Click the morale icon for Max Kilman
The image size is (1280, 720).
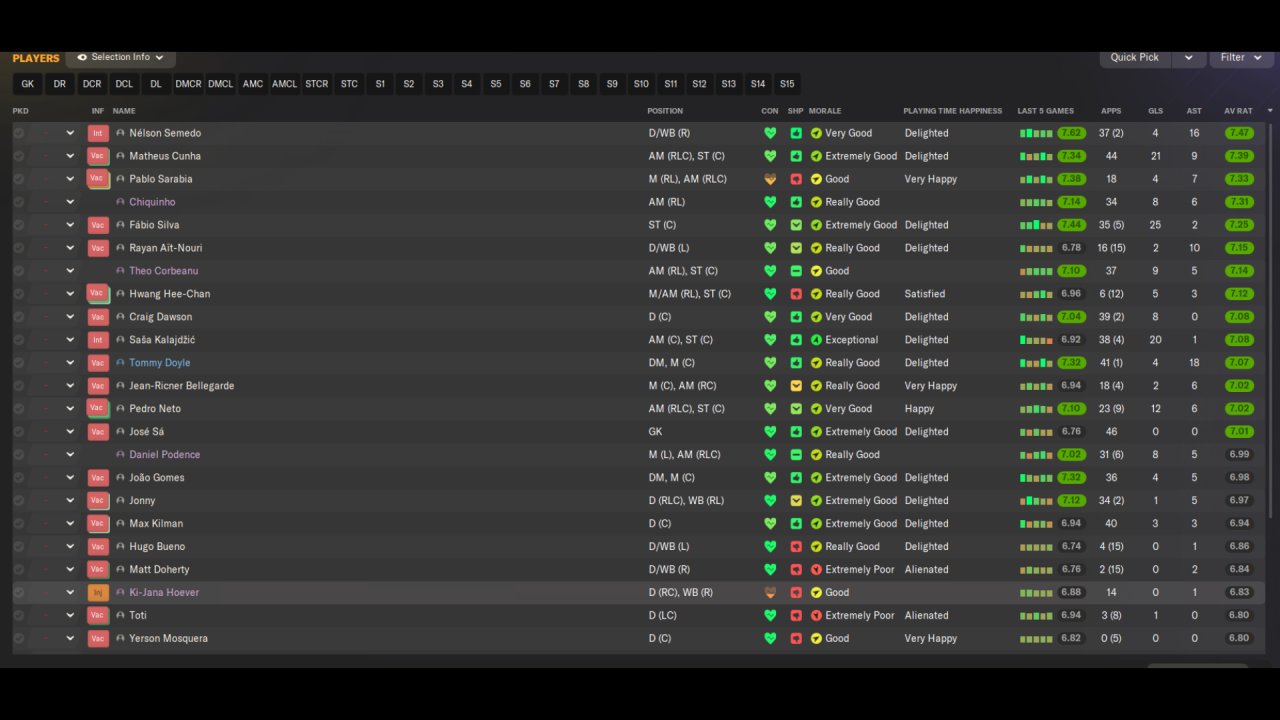pyautogui.click(x=816, y=523)
